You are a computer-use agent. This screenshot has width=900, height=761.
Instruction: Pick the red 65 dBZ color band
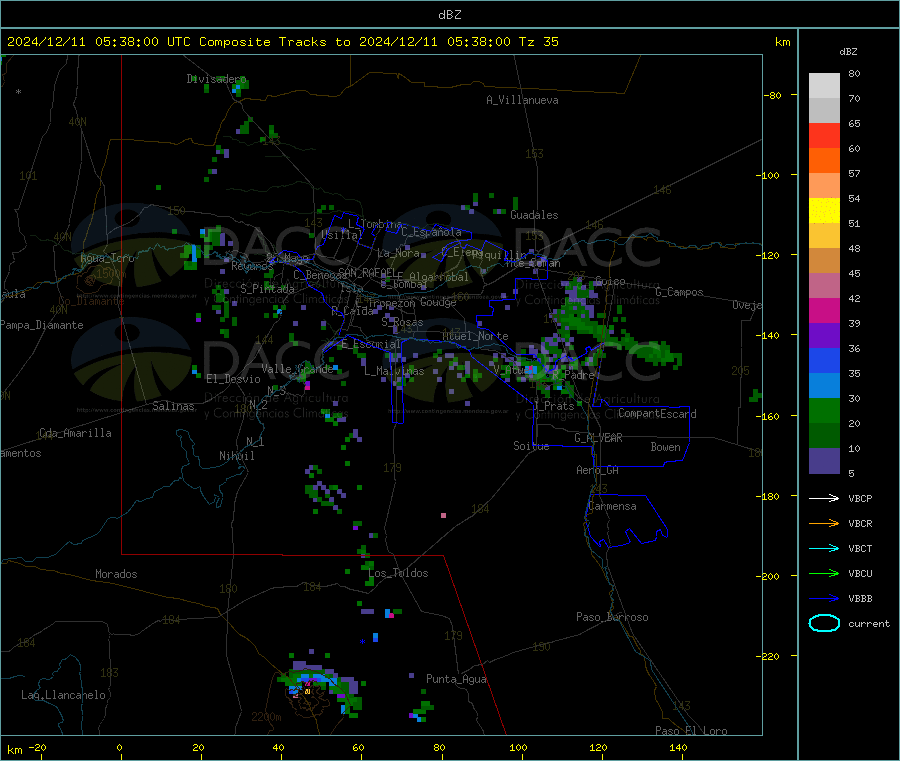point(824,135)
